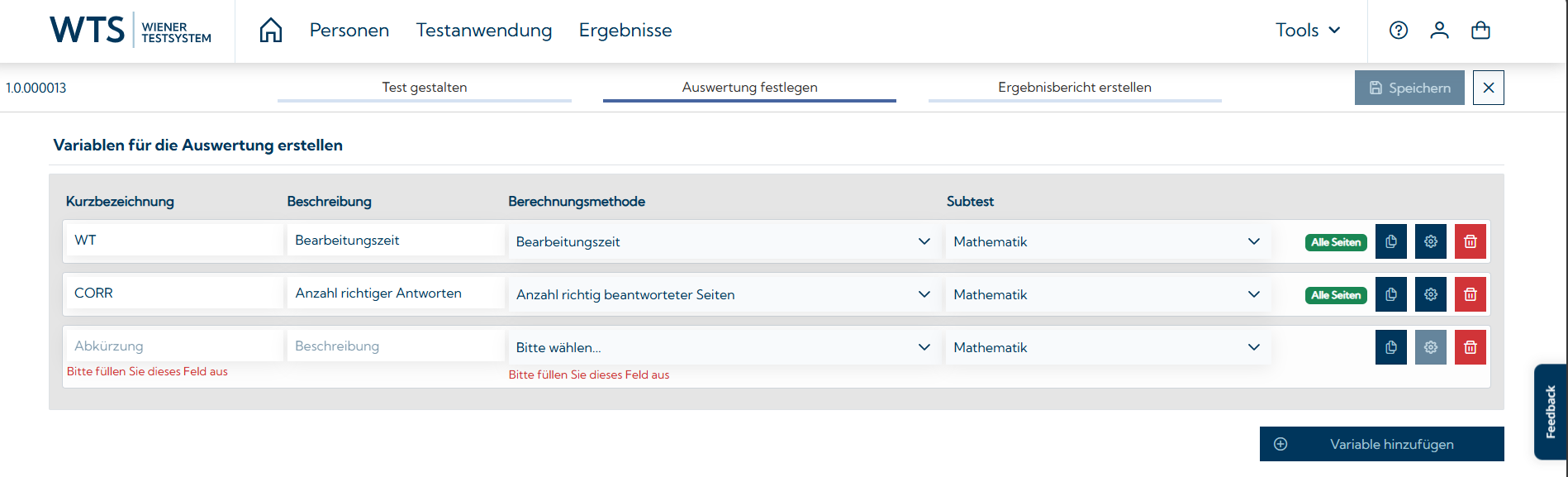Open the user account icon
The width and height of the screenshot is (1568, 477).
[1439, 31]
